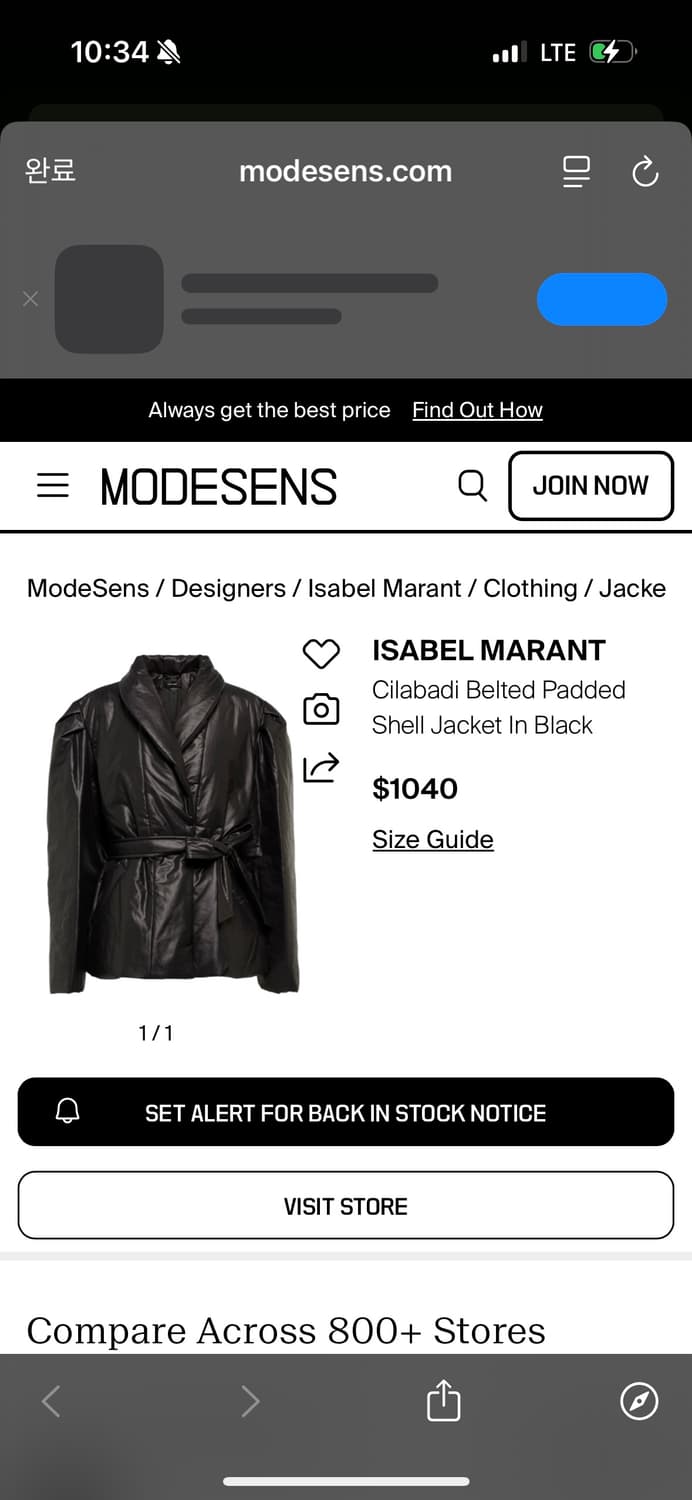Select the Designers breadcrumb item
The height and width of the screenshot is (1500, 692).
point(228,588)
